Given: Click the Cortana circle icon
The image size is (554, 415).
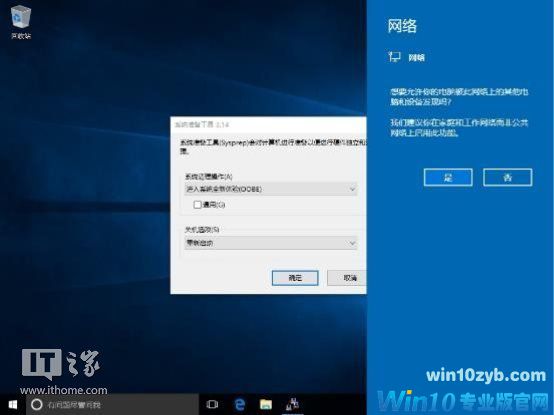Looking at the screenshot, I should [37, 404].
